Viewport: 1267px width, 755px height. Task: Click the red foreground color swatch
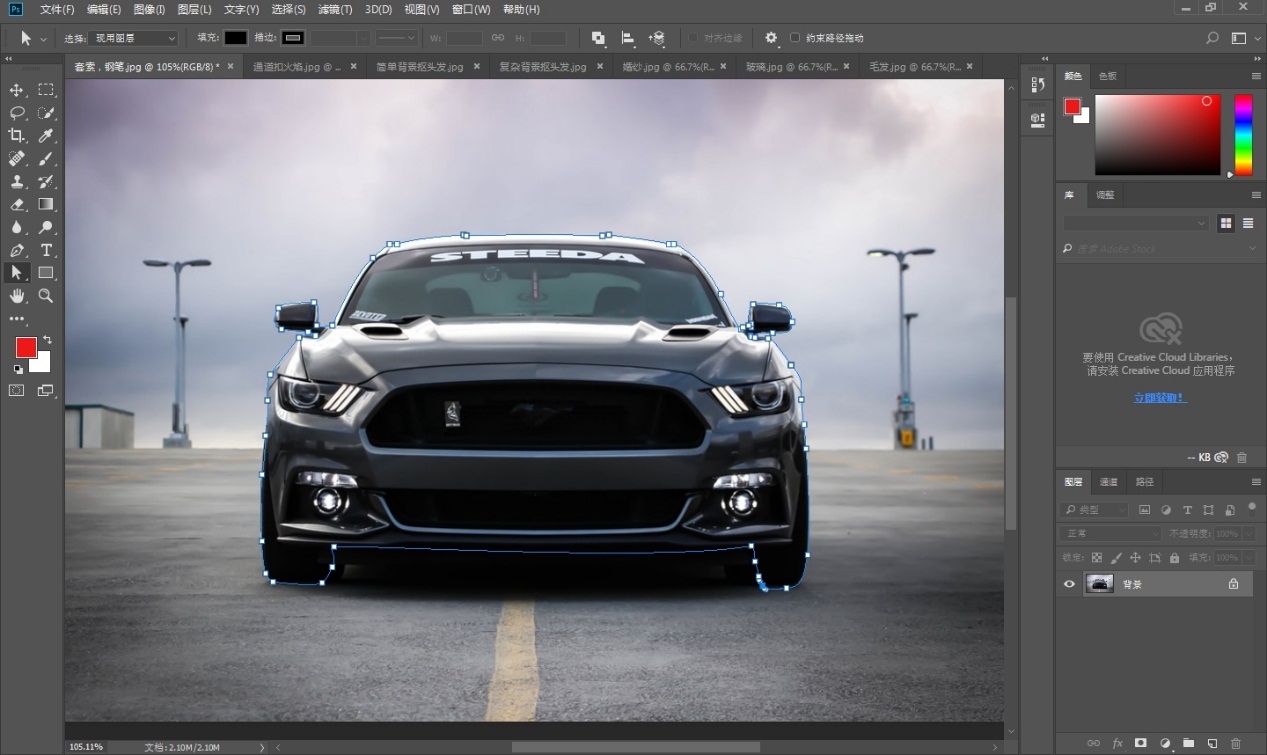pos(25,347)
